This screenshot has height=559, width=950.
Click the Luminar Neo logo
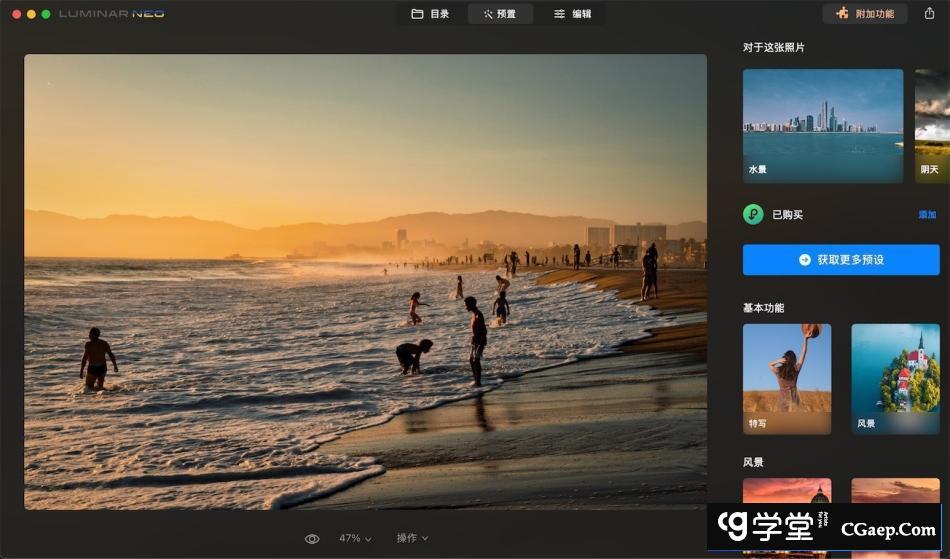111,14
